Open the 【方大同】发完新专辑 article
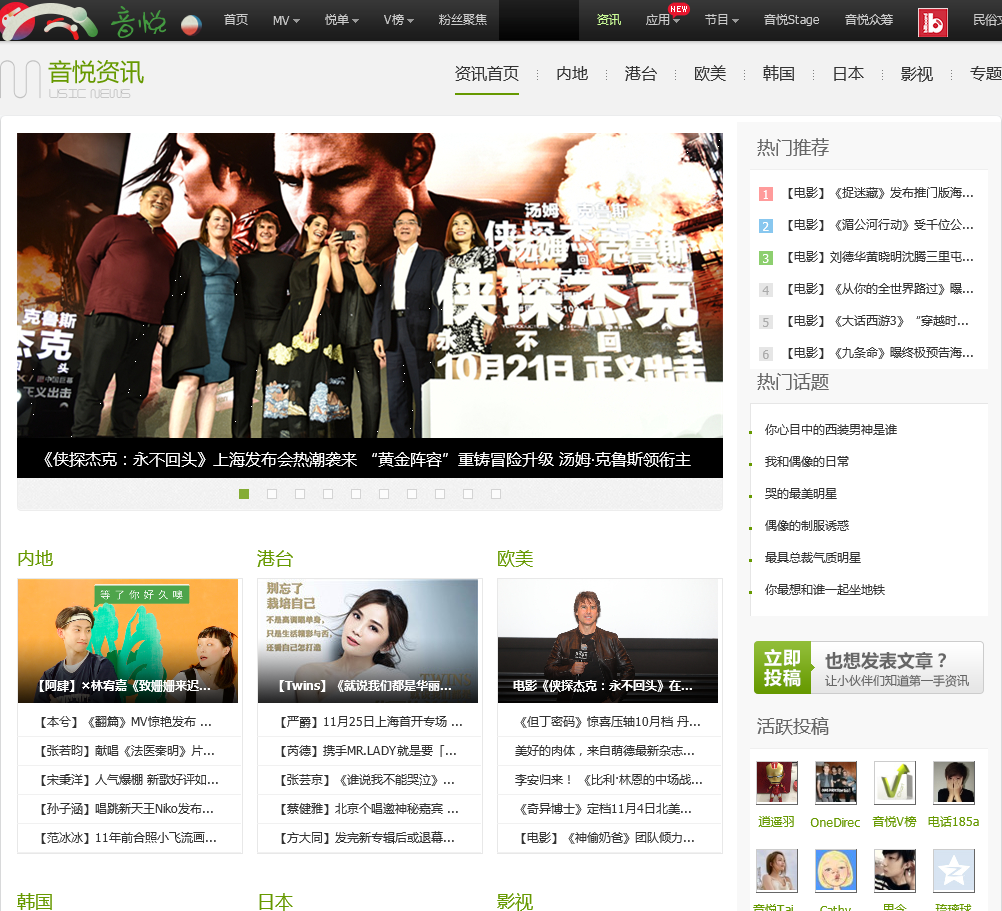1002x911 pixels. [367, 838]
